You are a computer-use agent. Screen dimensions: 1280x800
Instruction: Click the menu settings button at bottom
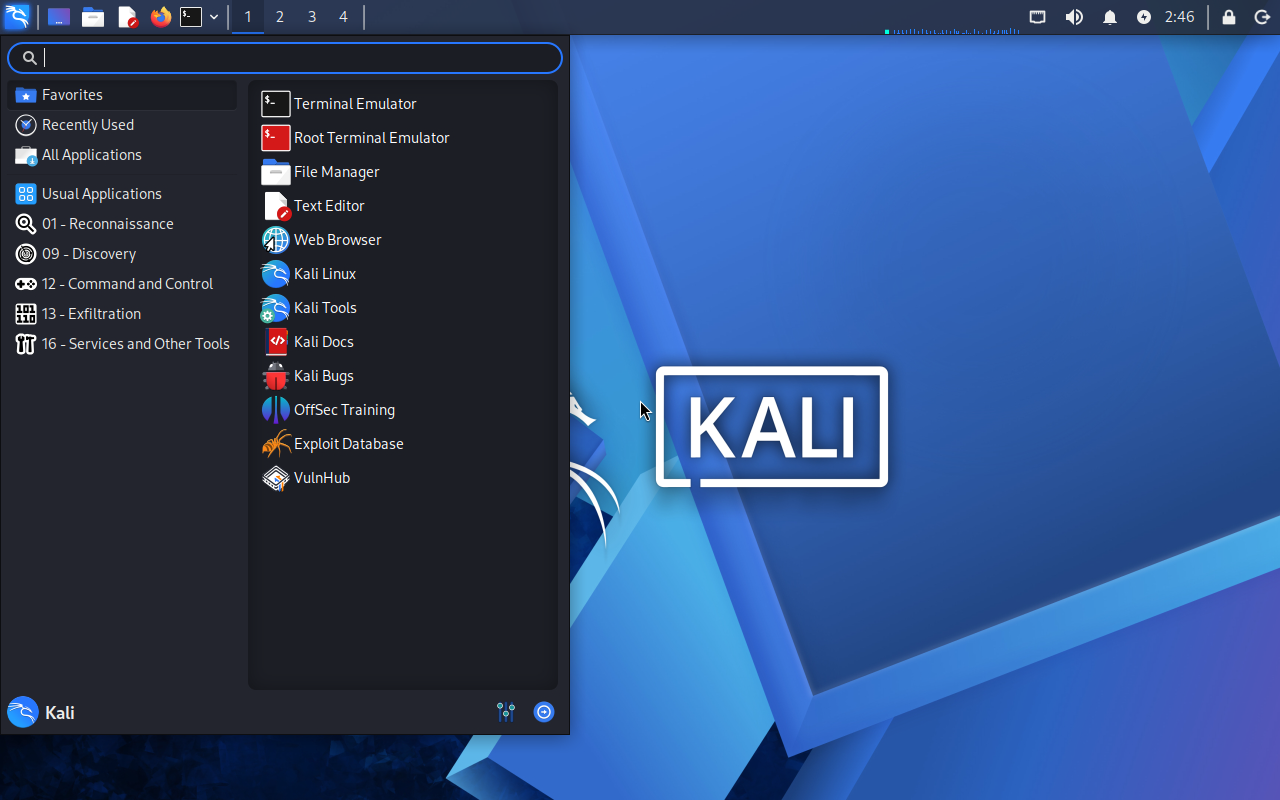[x=506, y=712]
